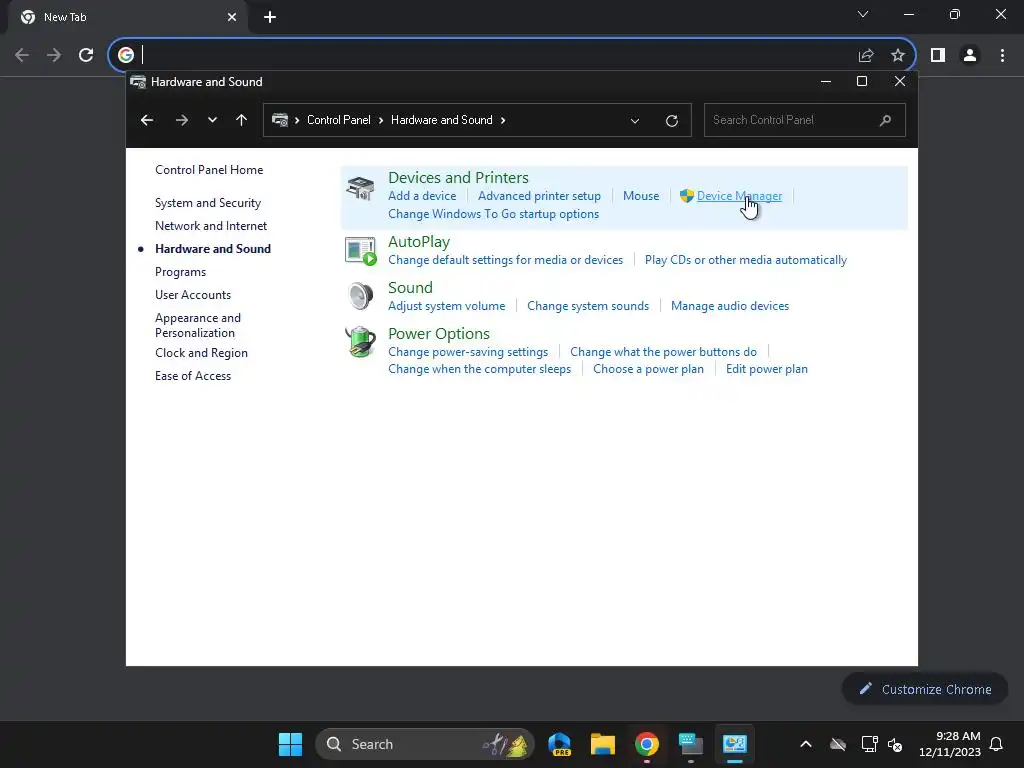Click Change power-saving settings
This screenshot has height=768, width=1024.
pos(468,352)
